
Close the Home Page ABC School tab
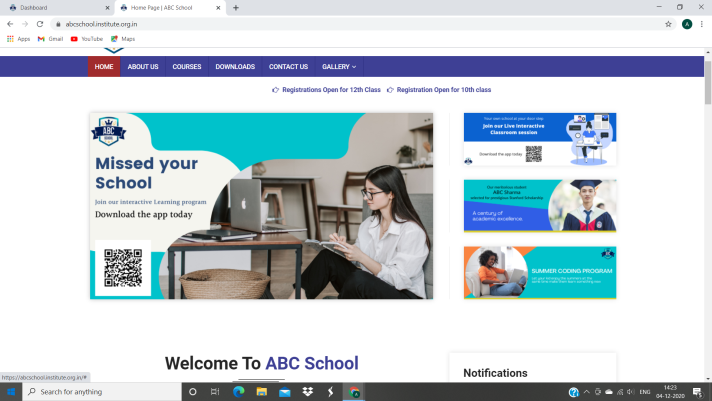[218, 8]
